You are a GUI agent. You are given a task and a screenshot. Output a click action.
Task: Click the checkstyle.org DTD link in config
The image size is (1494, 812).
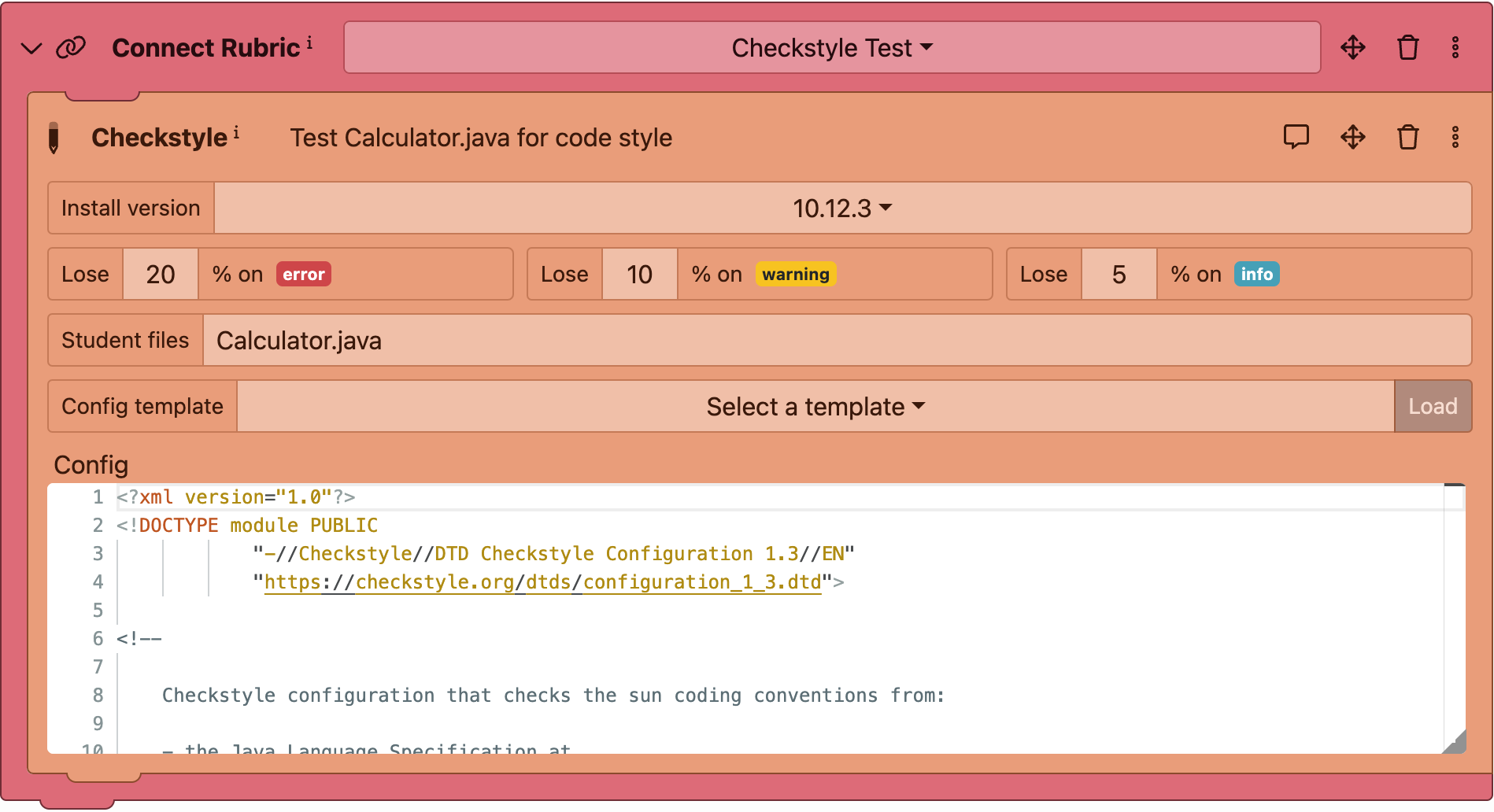tap(542, 582)
